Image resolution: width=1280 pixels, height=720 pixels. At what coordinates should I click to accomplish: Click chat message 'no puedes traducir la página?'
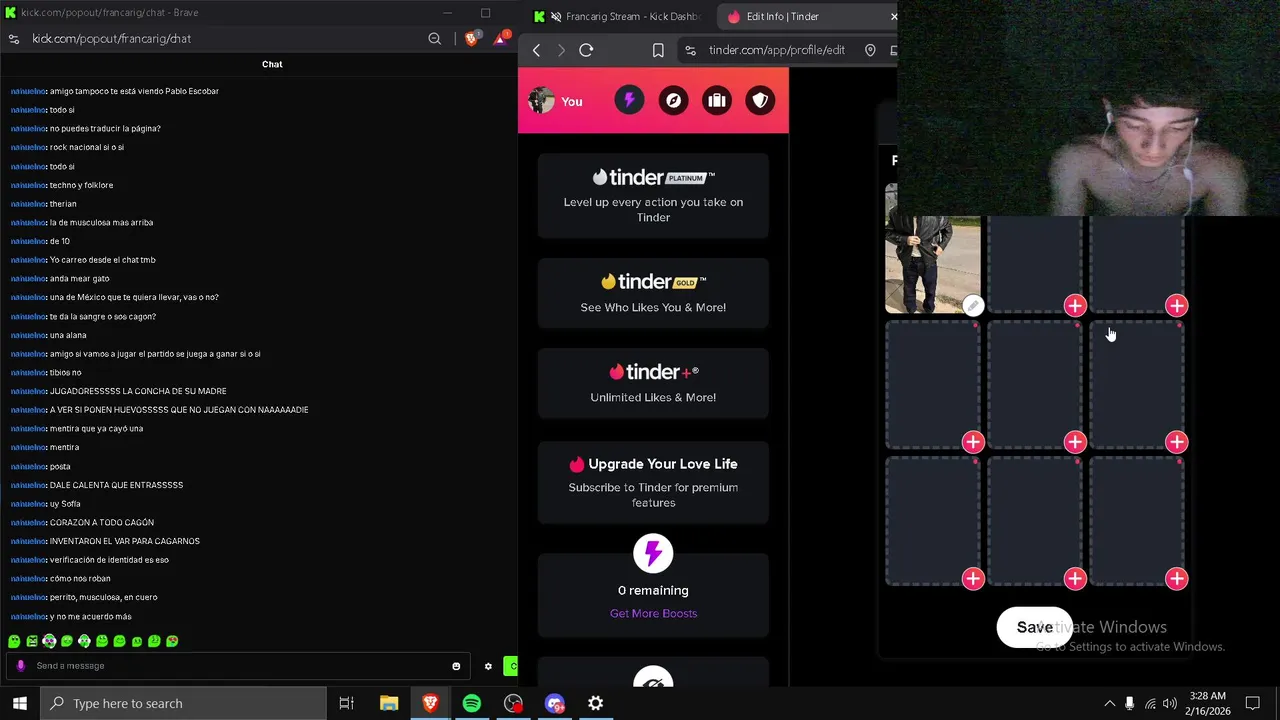click(x=105, y=128)
